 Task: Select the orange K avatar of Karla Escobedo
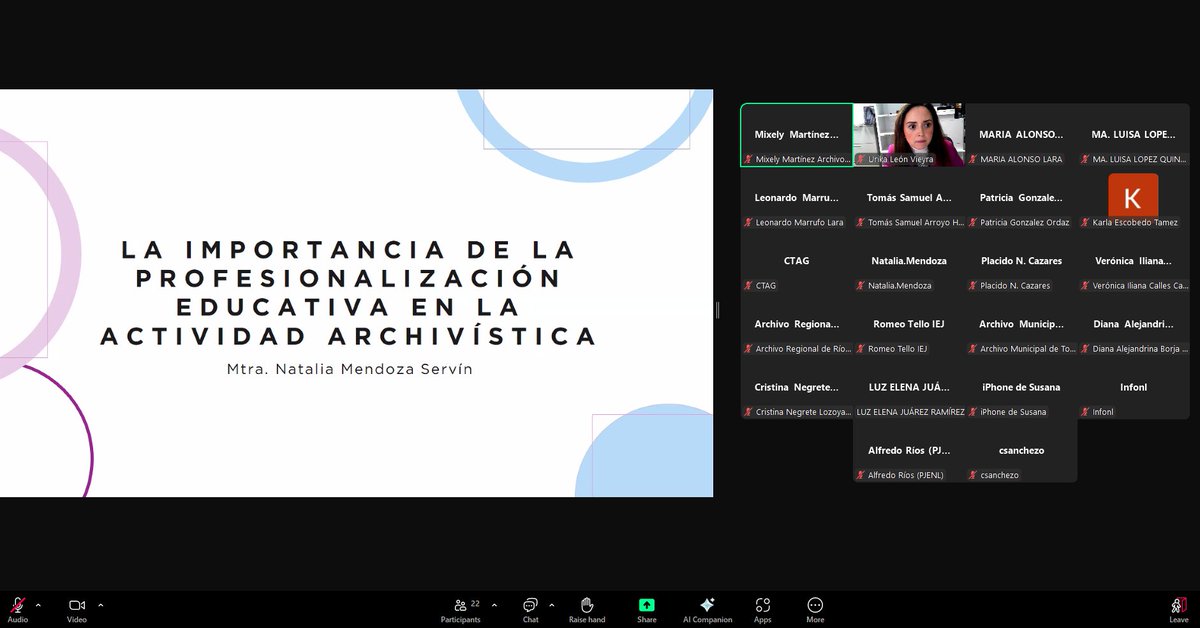[1133, 195]
